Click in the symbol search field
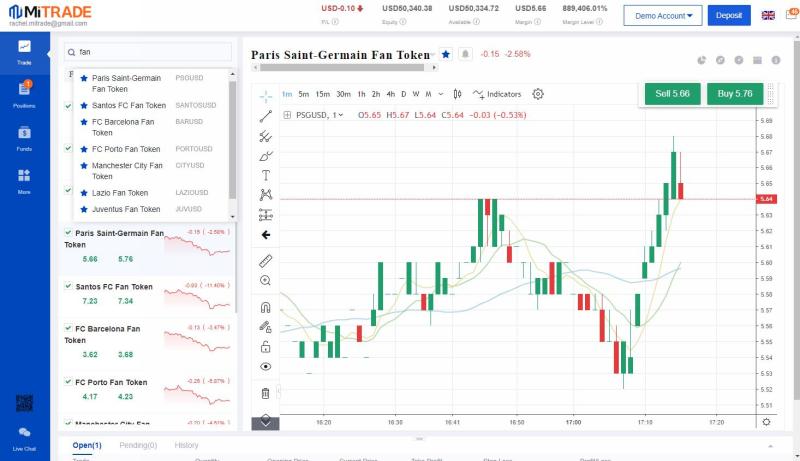This screenshot has width=800, height=461. point(150,51)
